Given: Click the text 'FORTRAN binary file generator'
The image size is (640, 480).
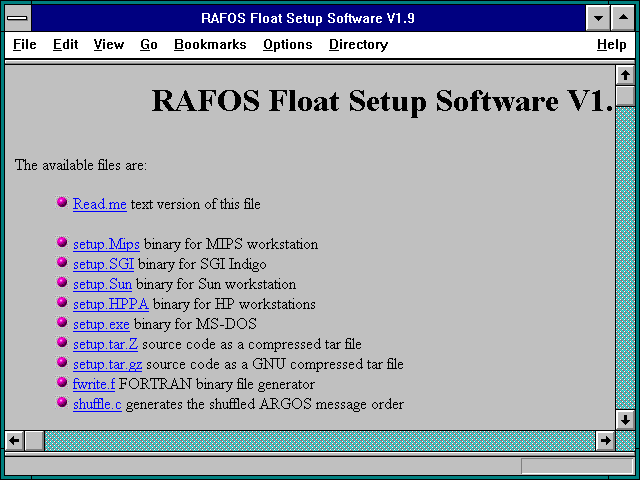Looking at the screenshot, I should (217, 384).
